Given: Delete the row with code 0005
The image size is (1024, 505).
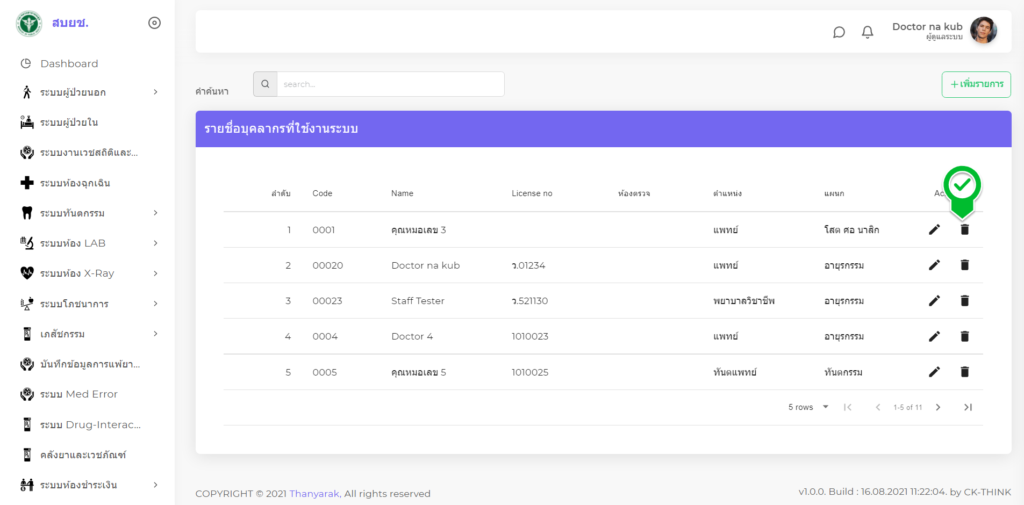Looking at the screenshot, I should (965, 372).
